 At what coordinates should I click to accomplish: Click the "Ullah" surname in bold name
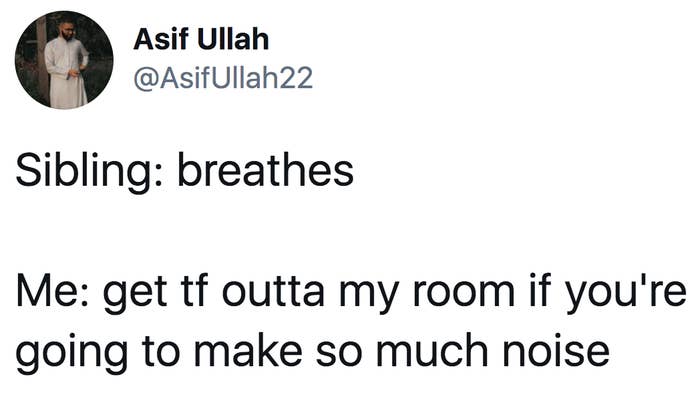click(233, 39)
